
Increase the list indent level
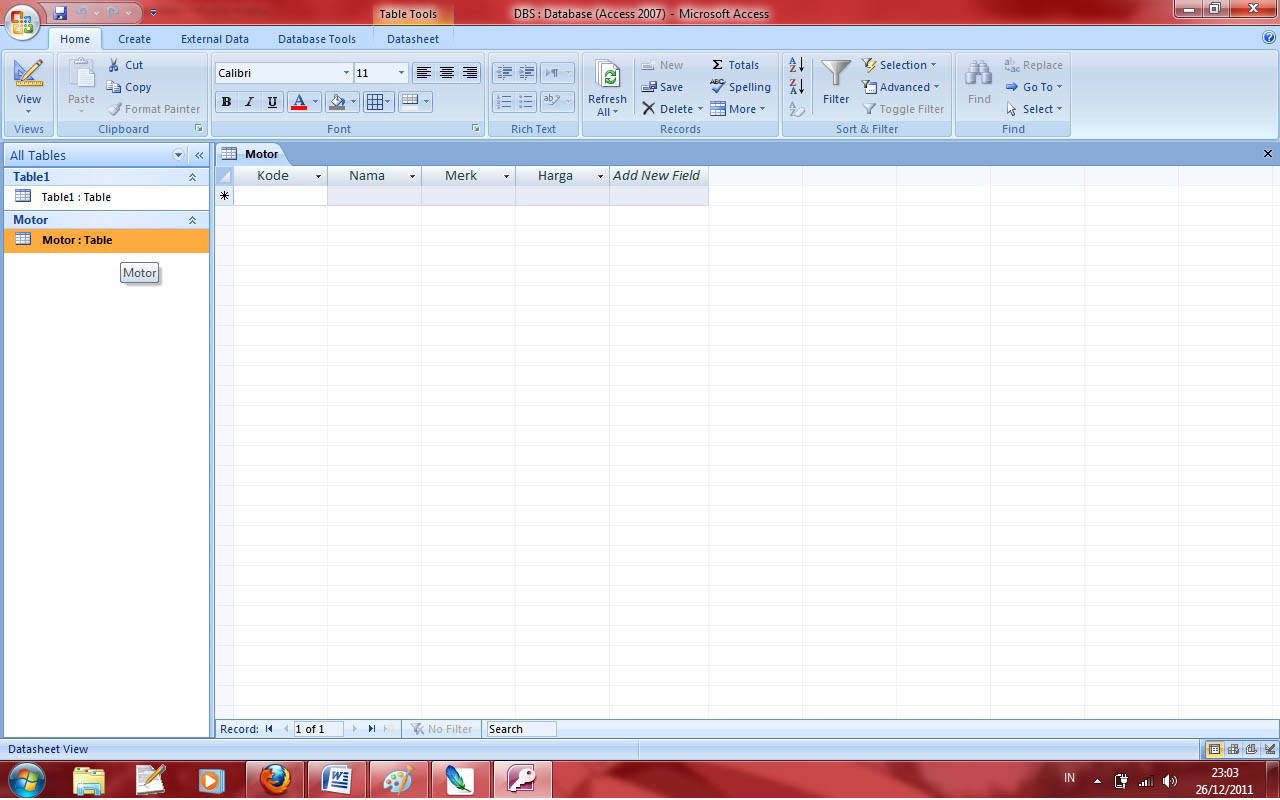click(527, 73)
